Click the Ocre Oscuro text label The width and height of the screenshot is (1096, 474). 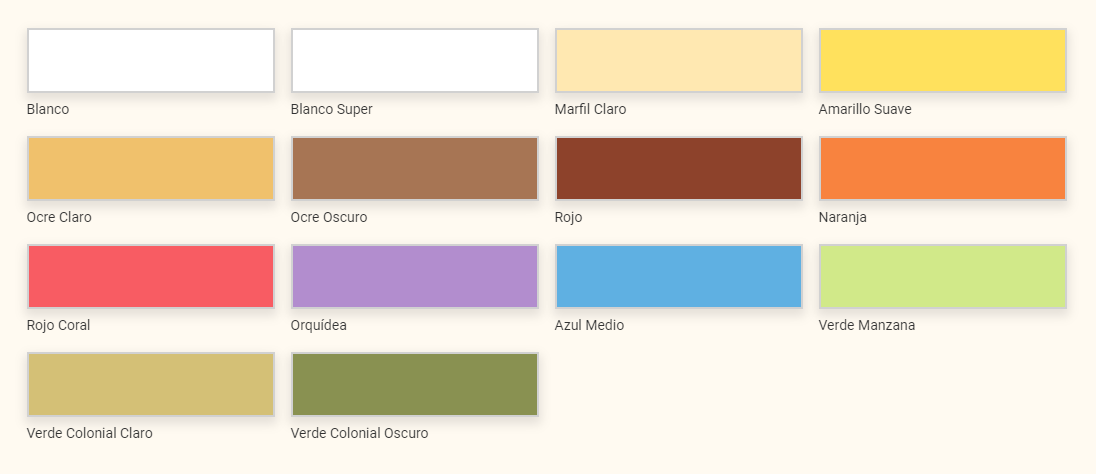pos(329,217)
